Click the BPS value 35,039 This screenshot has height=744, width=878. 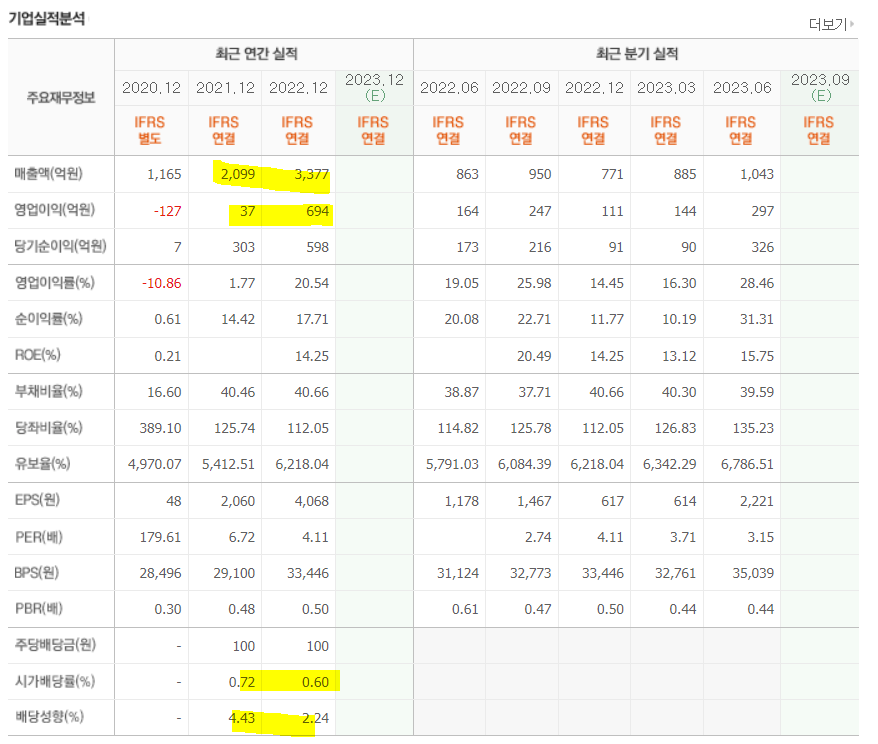click(x=753, y=573)
